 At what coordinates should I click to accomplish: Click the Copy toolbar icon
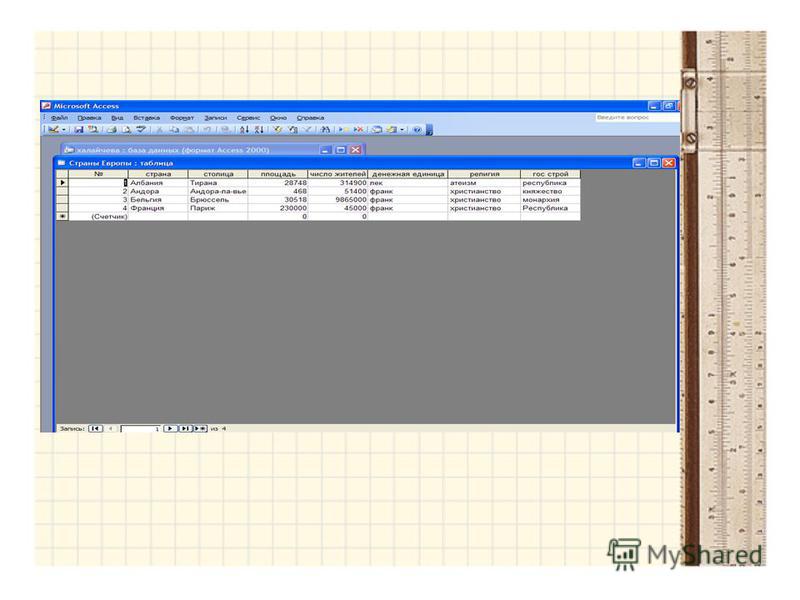[x=174, y=130]
